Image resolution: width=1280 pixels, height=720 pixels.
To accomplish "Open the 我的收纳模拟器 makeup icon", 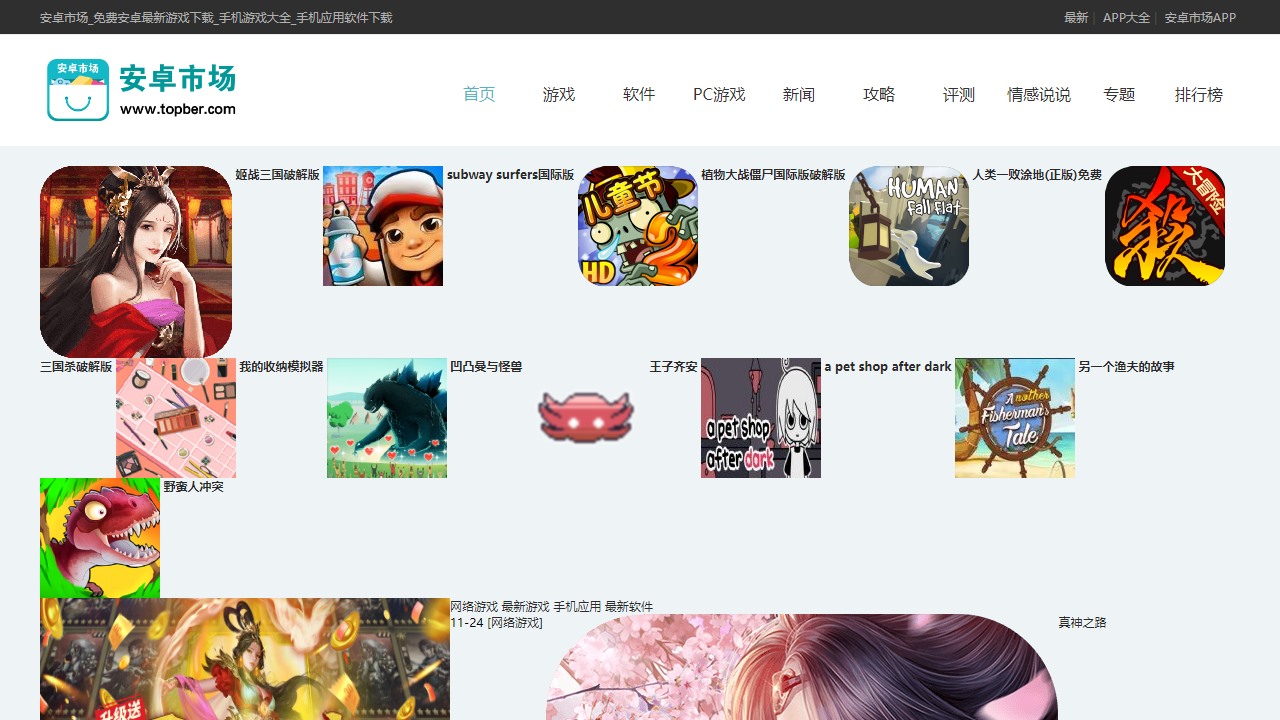I will pos(176,418).
